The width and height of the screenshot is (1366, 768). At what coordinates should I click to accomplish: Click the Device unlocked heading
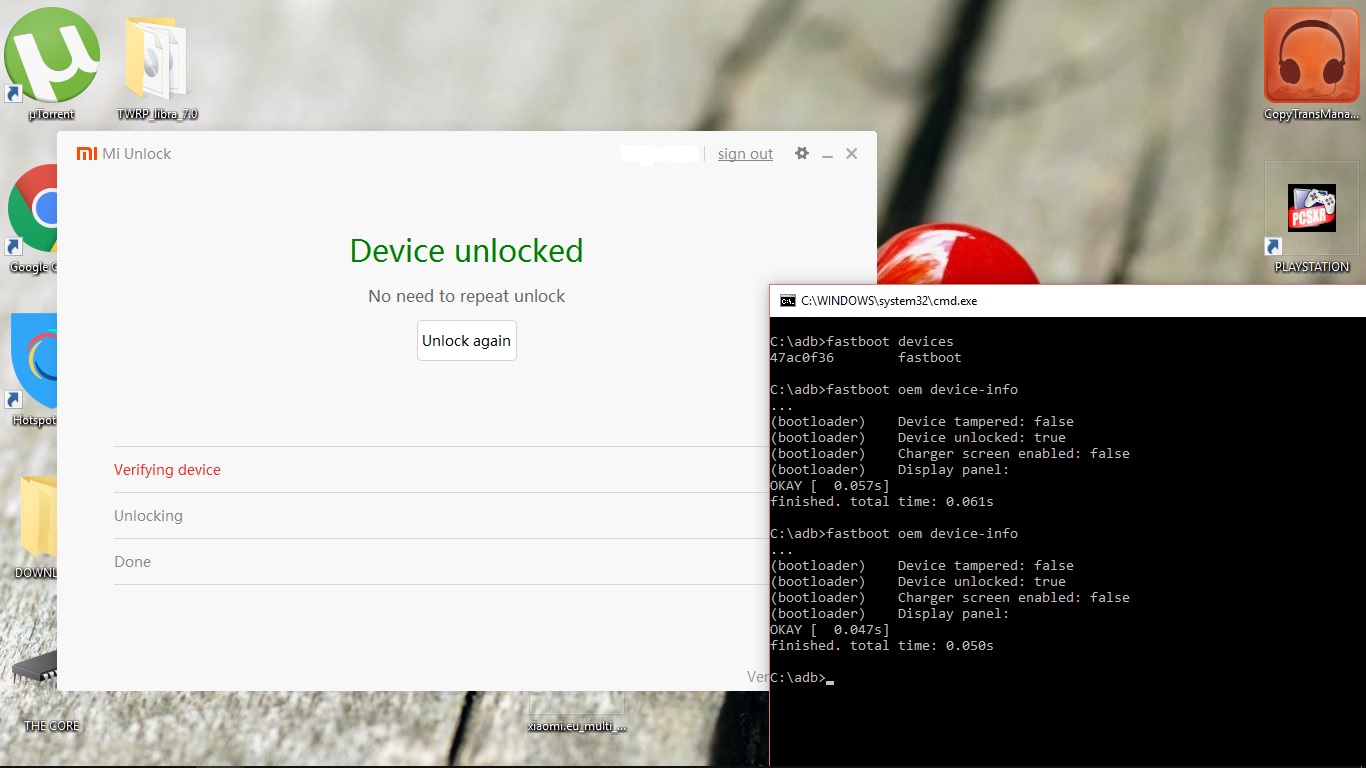coord(466,250)
